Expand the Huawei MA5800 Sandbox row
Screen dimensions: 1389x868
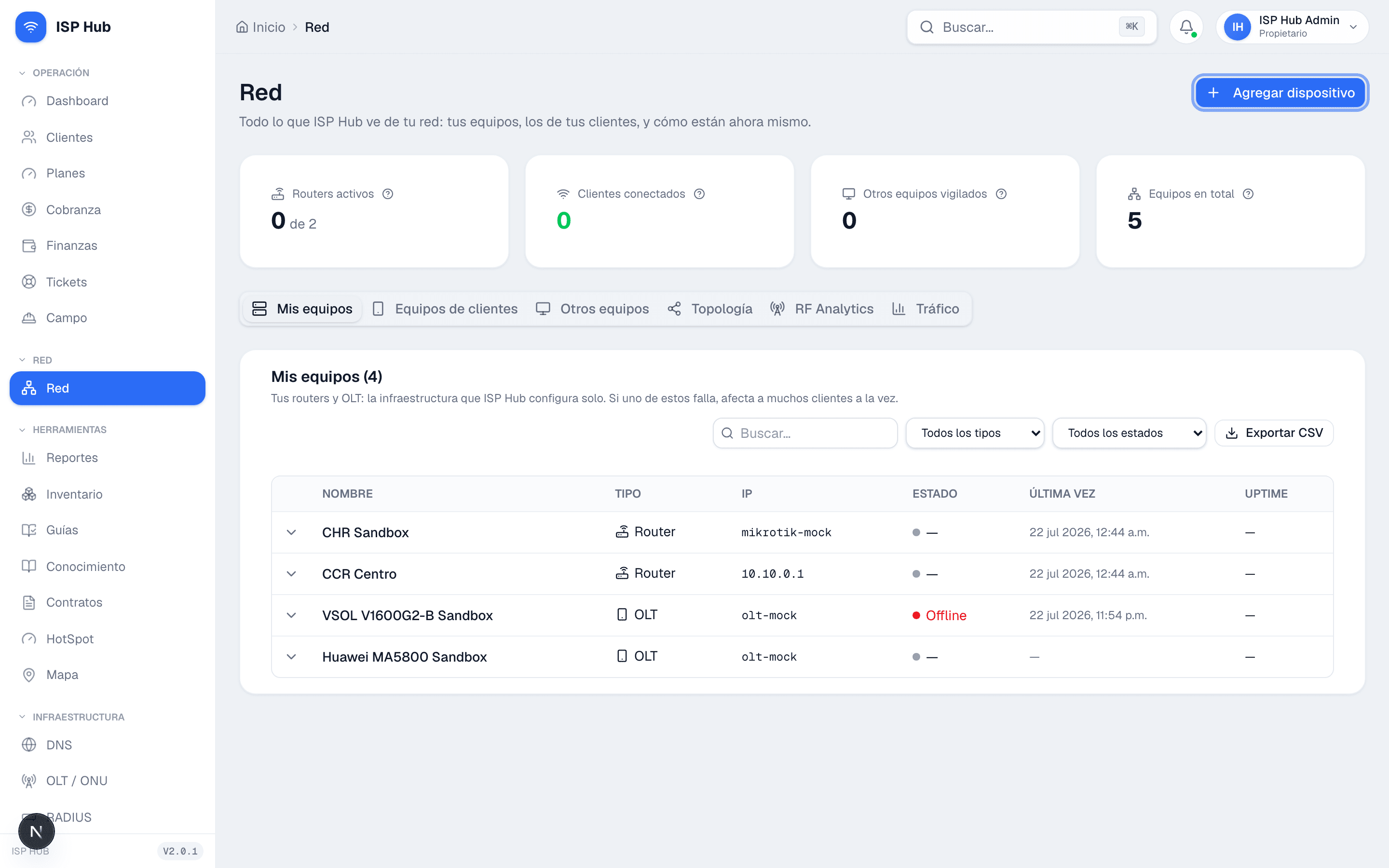pos(292,656)
